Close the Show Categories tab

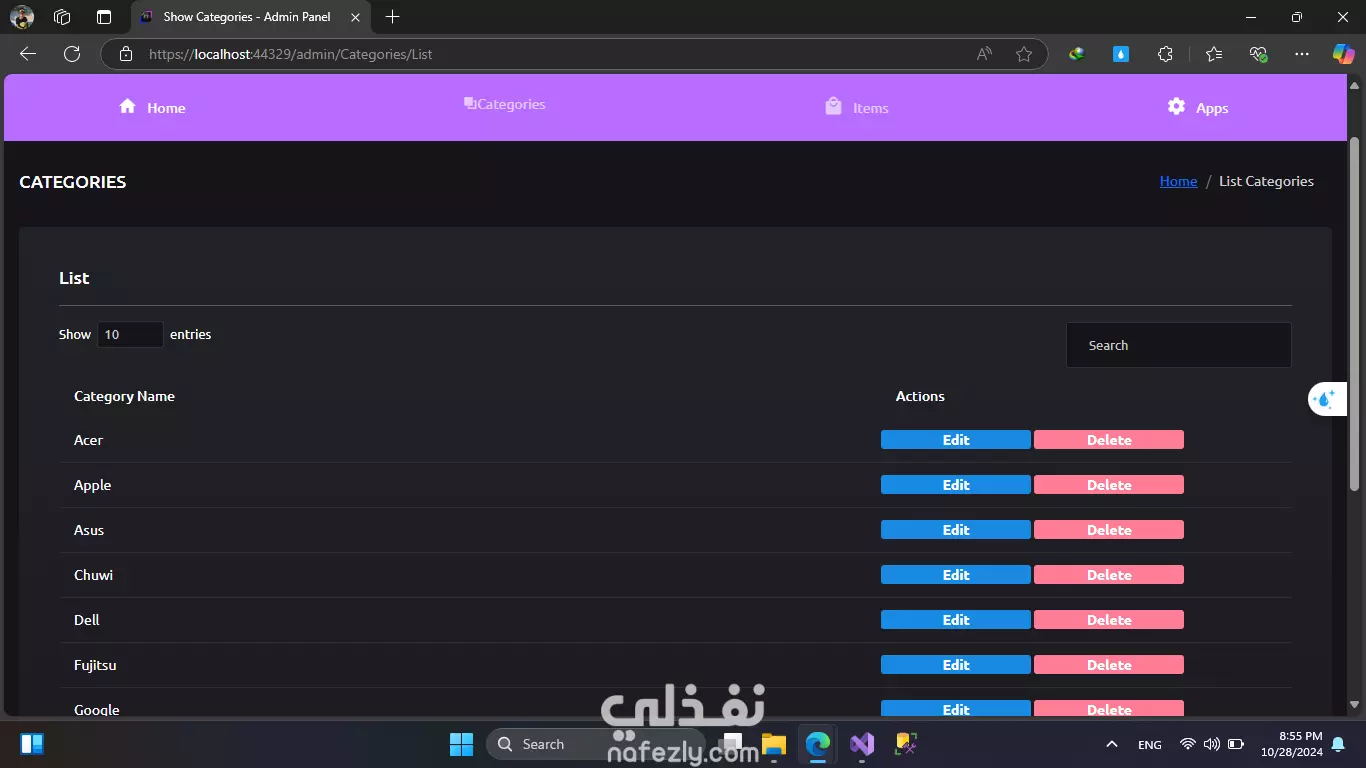[355, 17]
